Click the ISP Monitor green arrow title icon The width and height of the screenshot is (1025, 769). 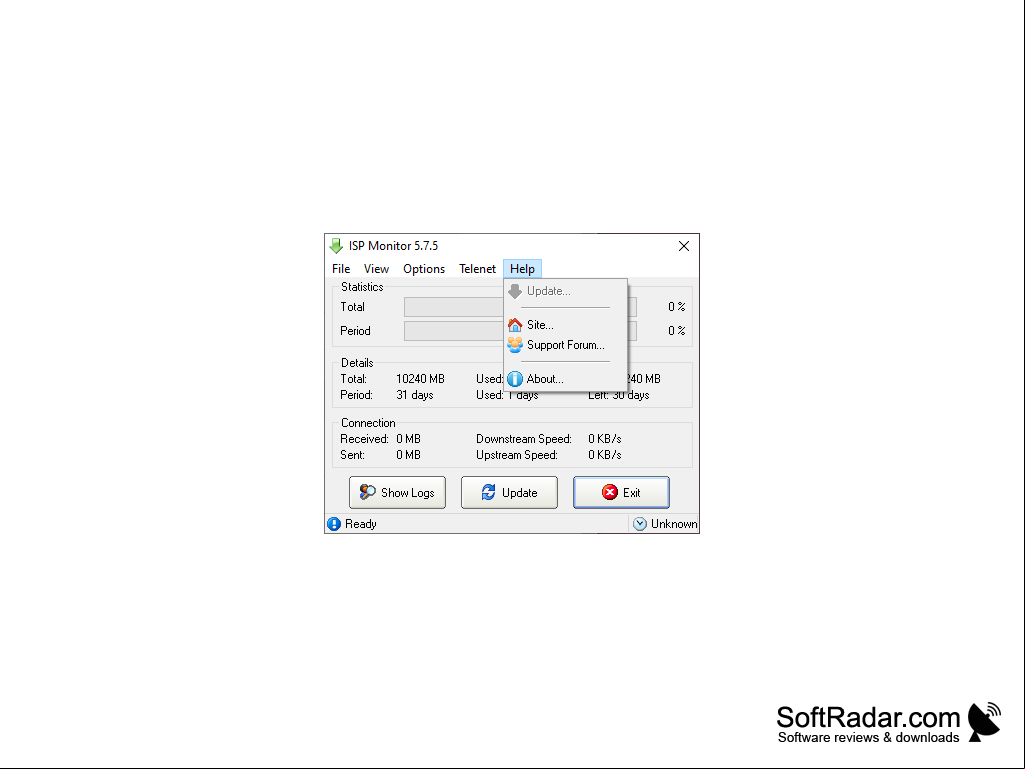pyautogui.click(x=336, y=246)
